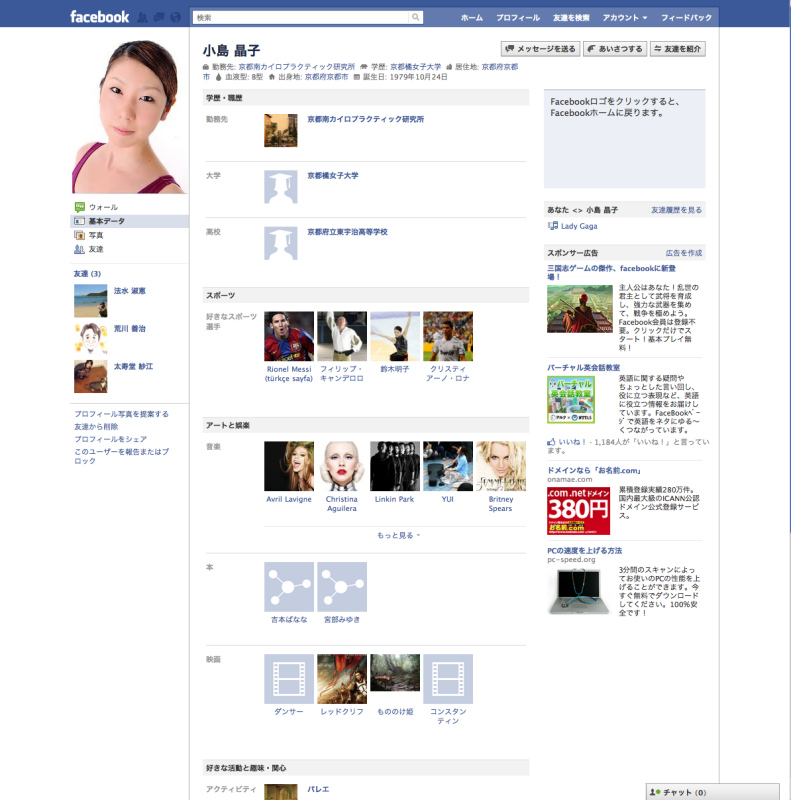
Task: Open フィリップ・キャンデロロ athlete thumbnail
Action: (x=342, y=336)
